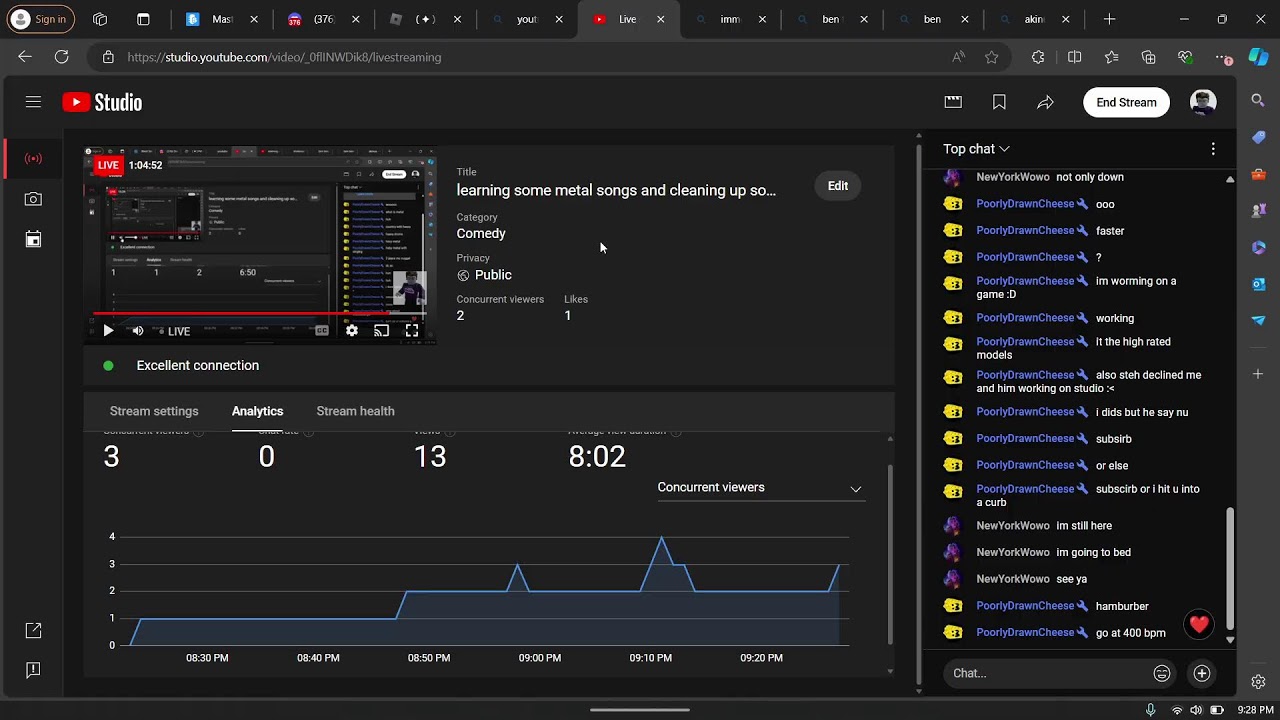Open the Copilot icon
The width and height of the screenshot is (1280, 720).
pos(1259,57)
